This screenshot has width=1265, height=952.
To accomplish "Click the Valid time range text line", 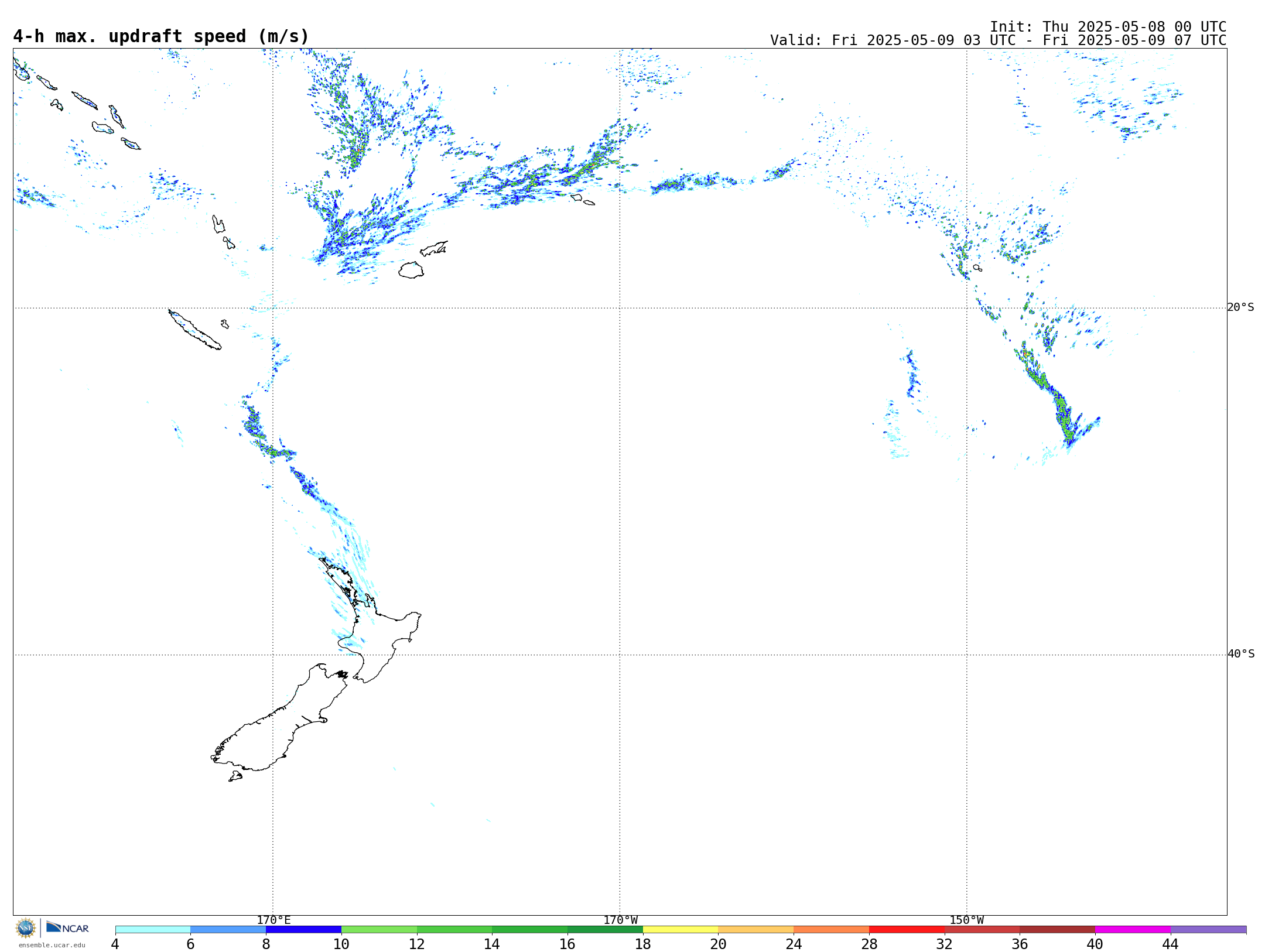I will tap(998, 40).
